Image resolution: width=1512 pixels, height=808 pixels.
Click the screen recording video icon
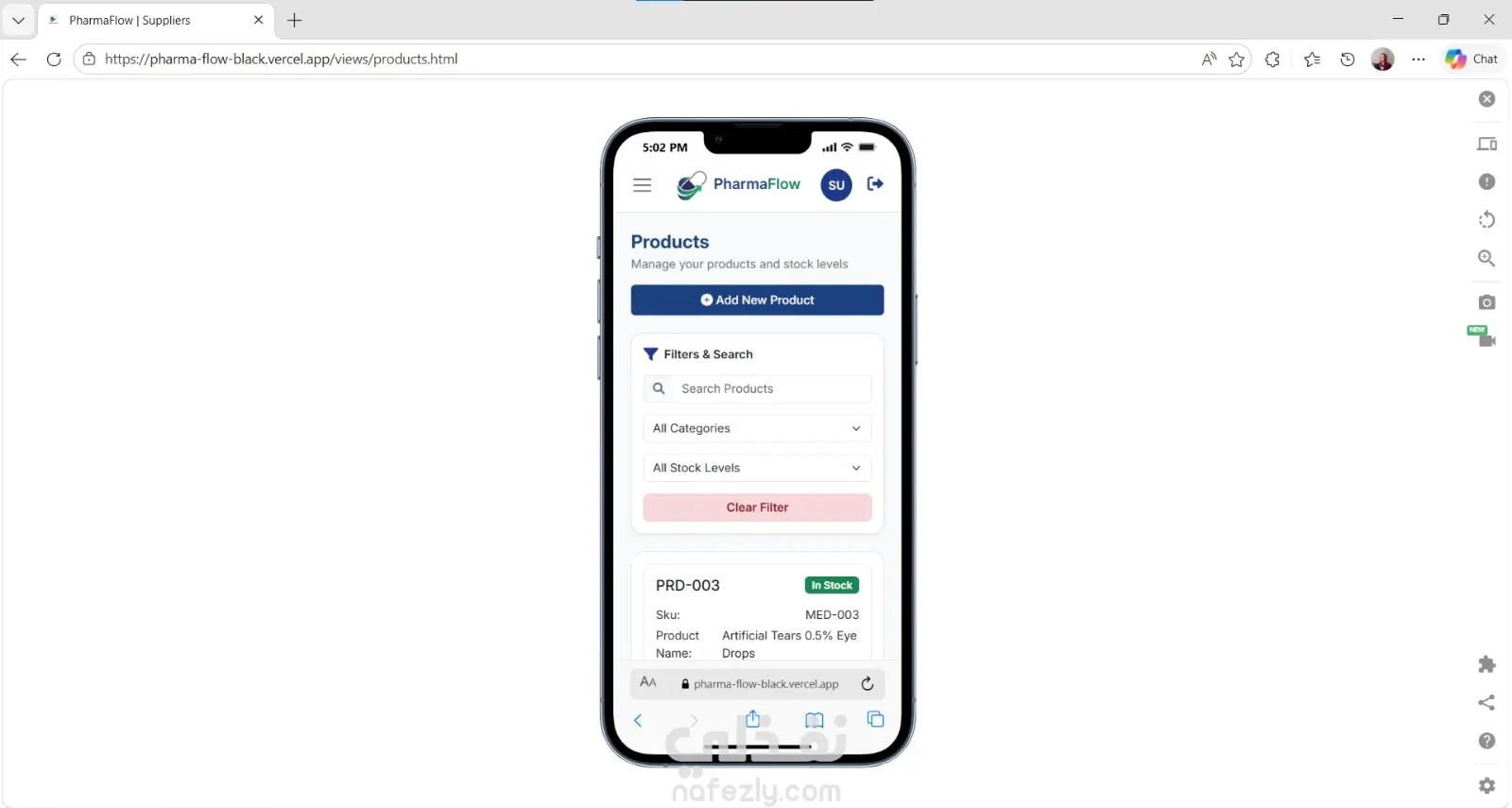[x=1486, y=338]
